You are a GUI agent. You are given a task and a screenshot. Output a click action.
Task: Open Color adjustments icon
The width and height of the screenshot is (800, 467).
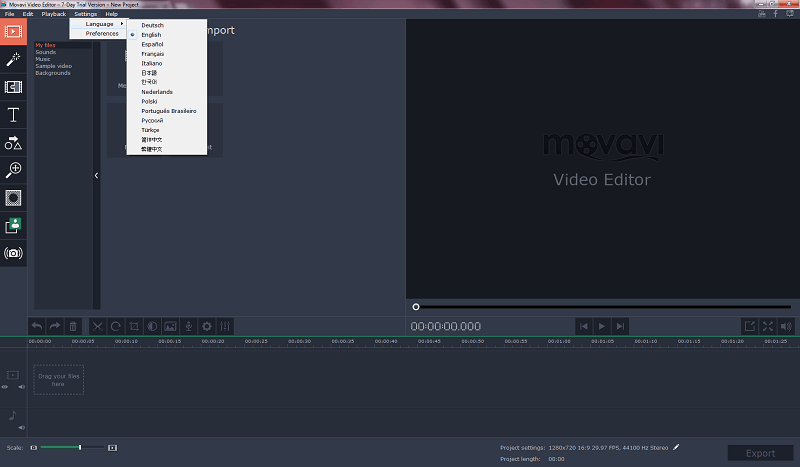[152, 326]
